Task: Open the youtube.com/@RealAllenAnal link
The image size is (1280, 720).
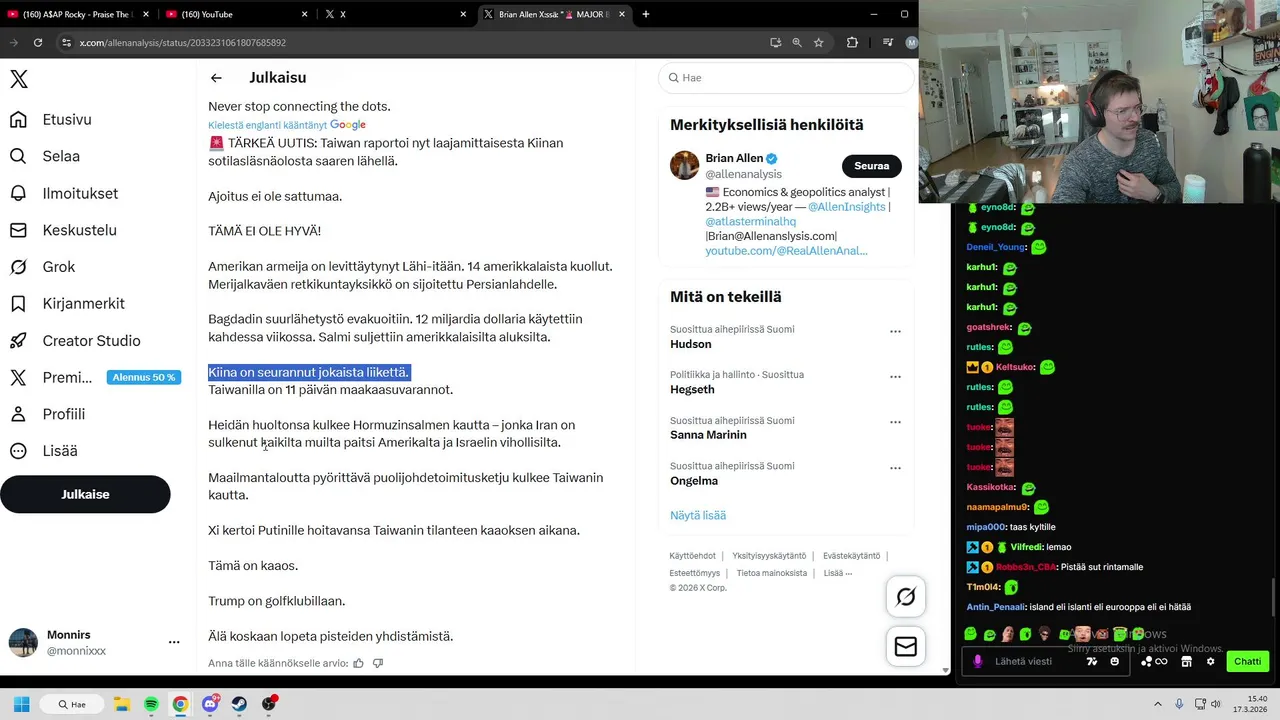Action: point(786,251)
